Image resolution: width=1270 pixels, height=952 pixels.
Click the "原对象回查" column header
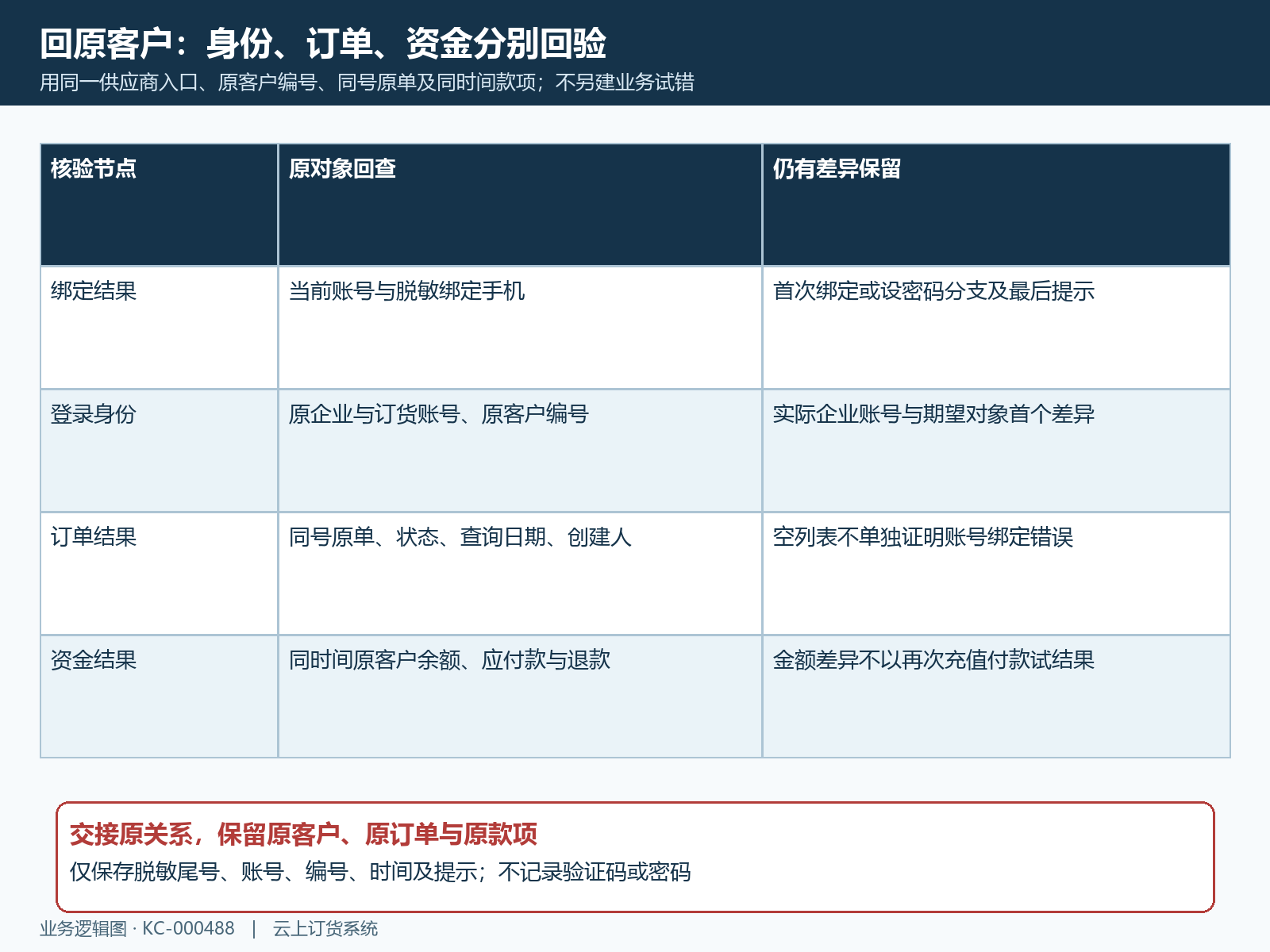[x=520, y=205]
